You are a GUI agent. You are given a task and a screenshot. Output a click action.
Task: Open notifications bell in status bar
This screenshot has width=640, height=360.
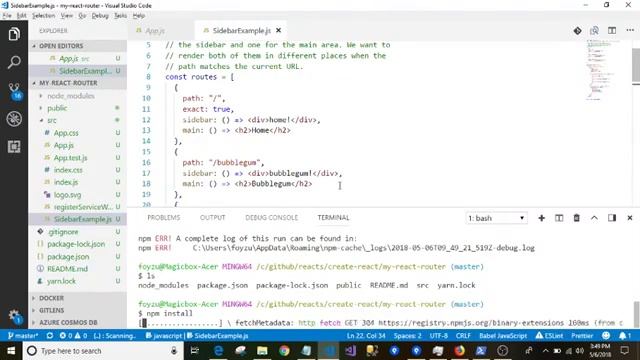[624, 336]
